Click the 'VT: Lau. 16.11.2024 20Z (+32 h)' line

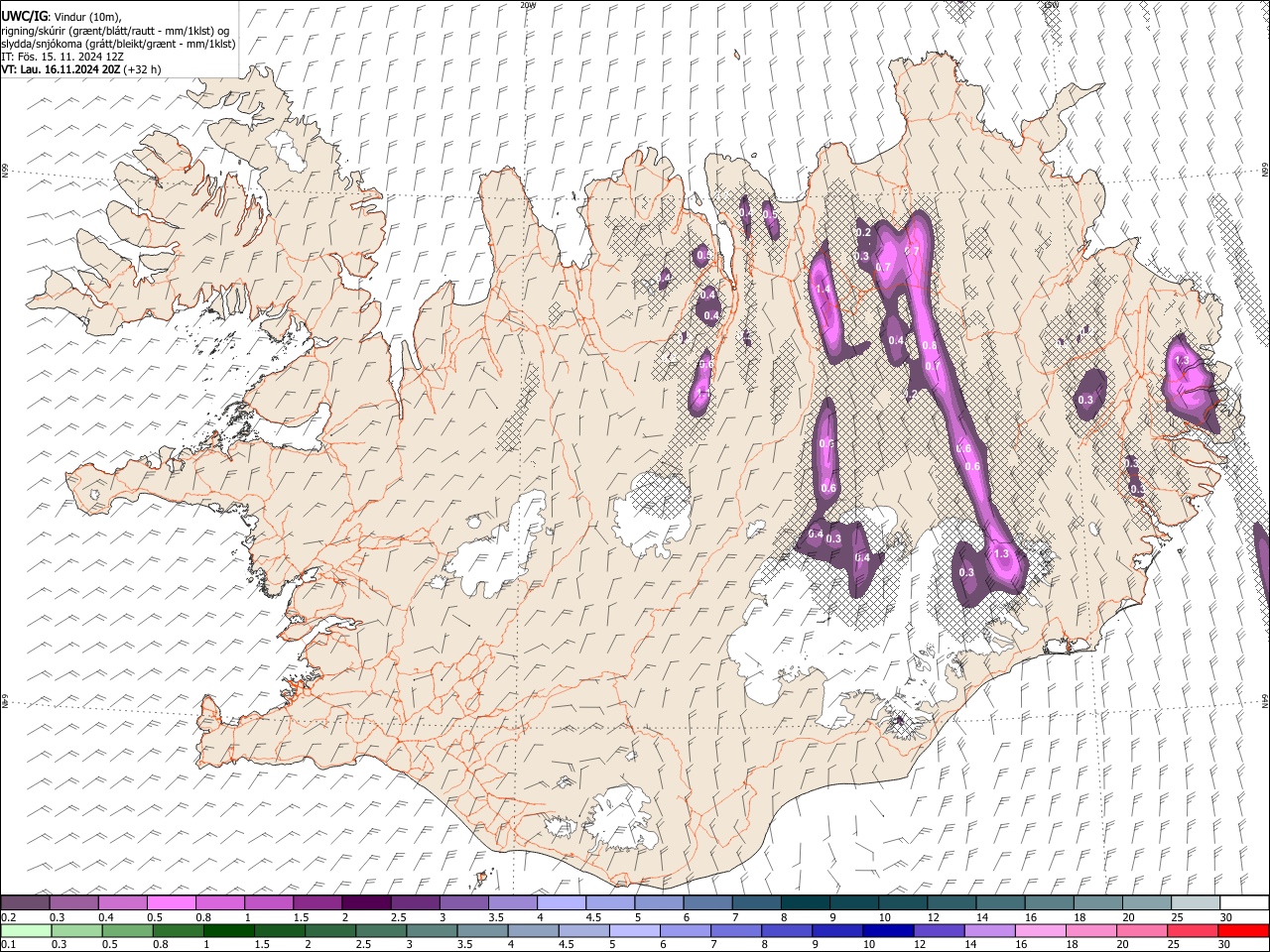tap(81, 69)
